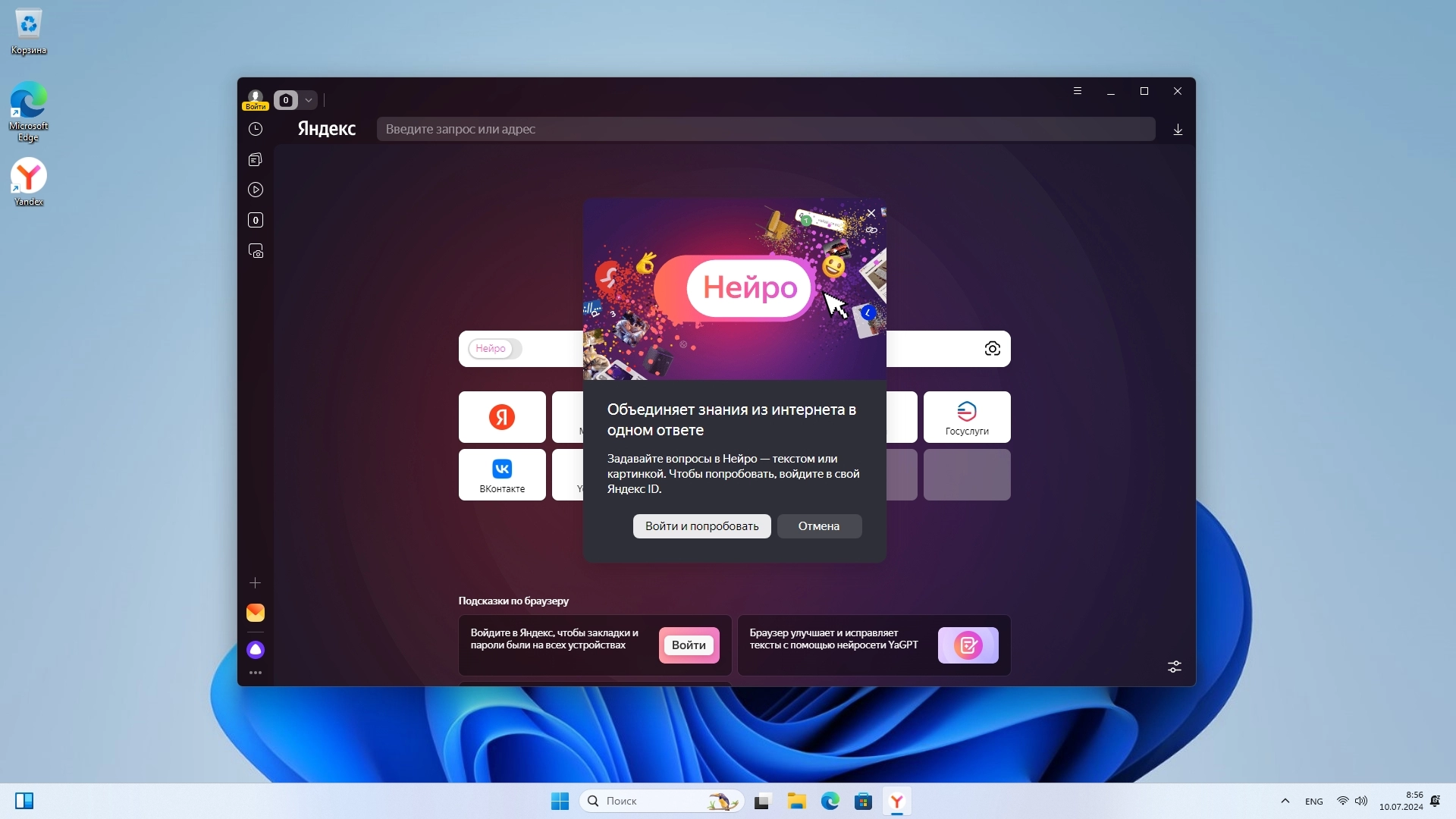Open the downloads arrow icon
The height and width of the screenshot is (819, 1456).
click(x=1178, y=130)
